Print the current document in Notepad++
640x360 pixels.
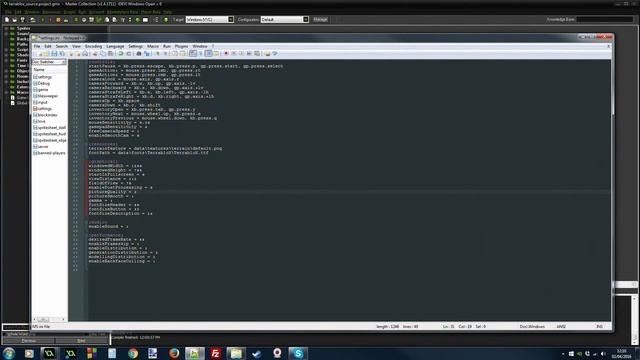tap(85, 53)
